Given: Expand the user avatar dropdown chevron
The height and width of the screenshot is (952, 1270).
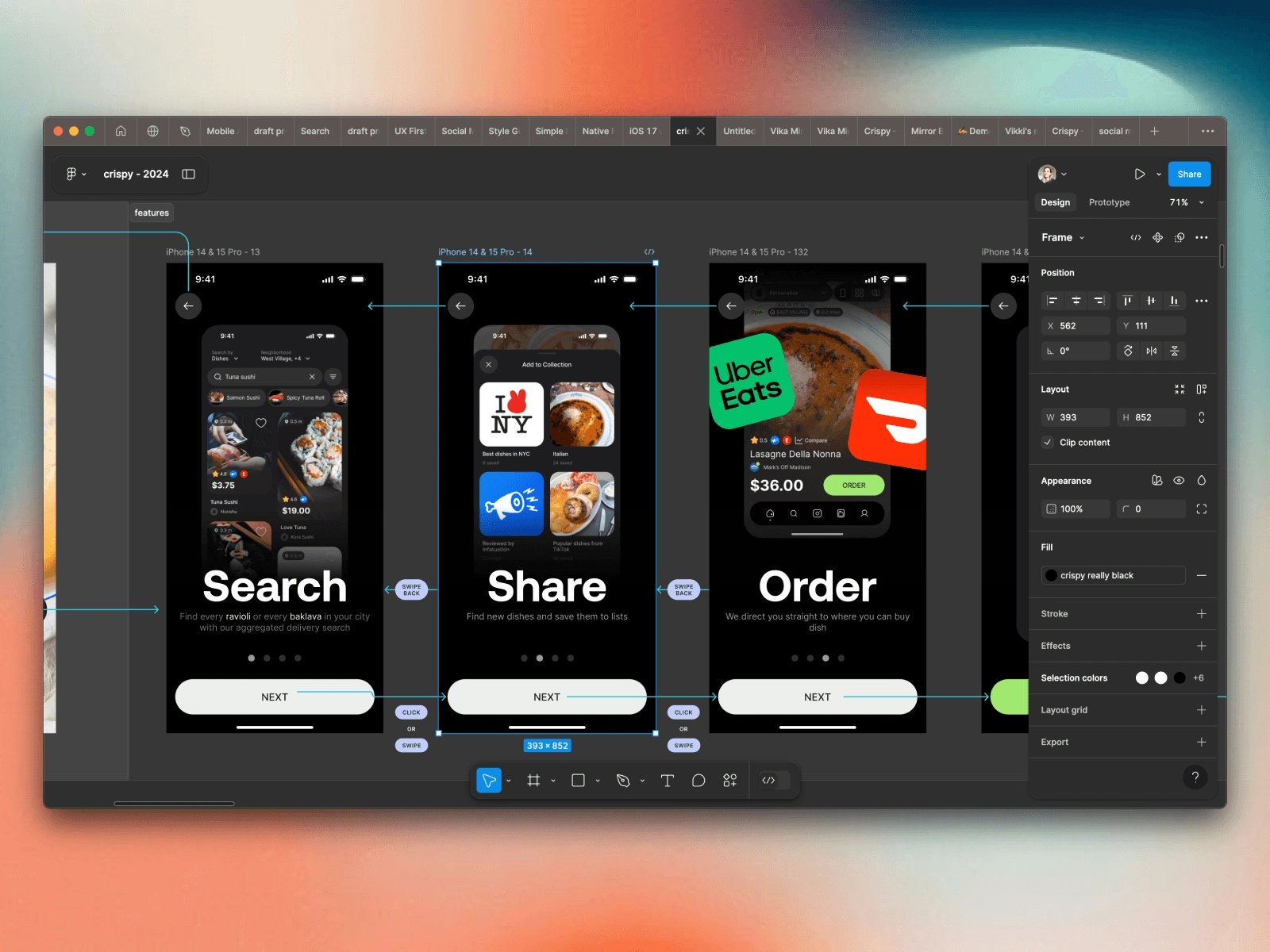Looking at the screenshot, I should [x=1064, y=175].
